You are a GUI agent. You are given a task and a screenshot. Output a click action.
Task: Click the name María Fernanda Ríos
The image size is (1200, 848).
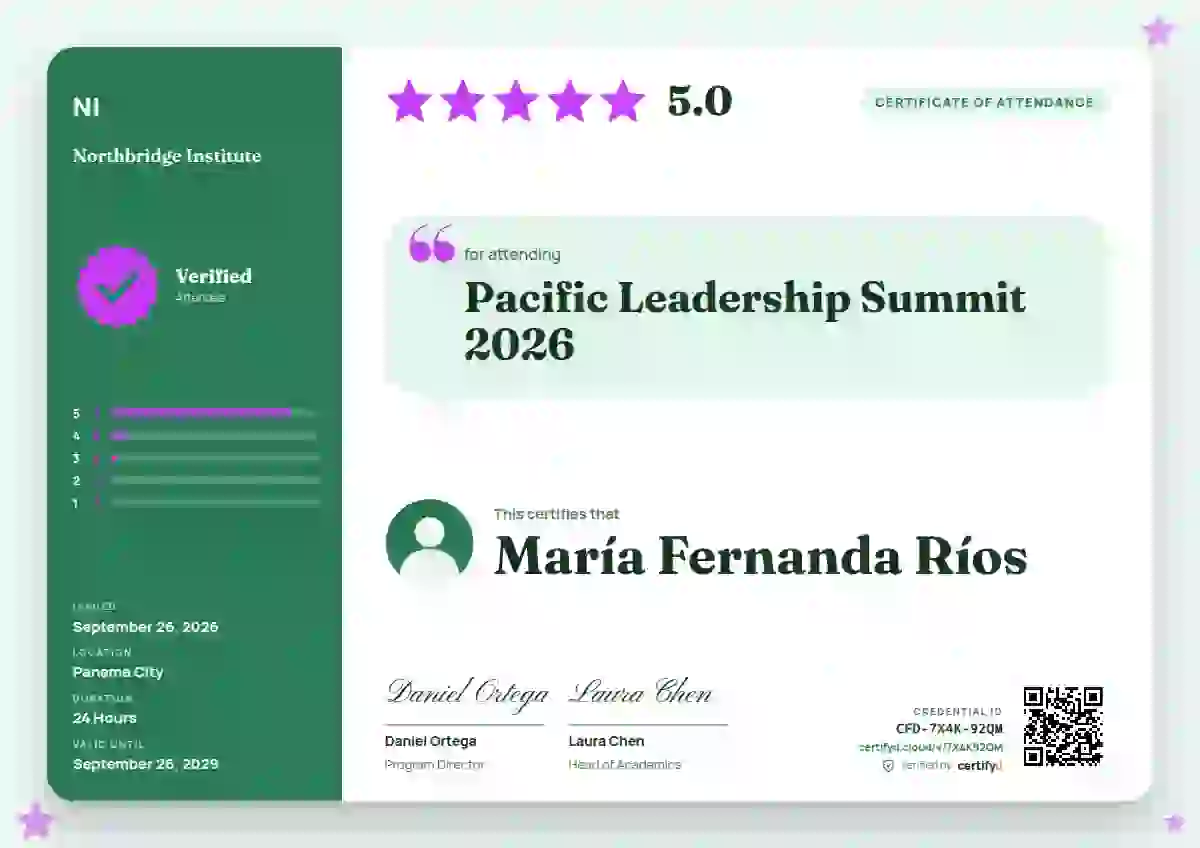(761, 556)
